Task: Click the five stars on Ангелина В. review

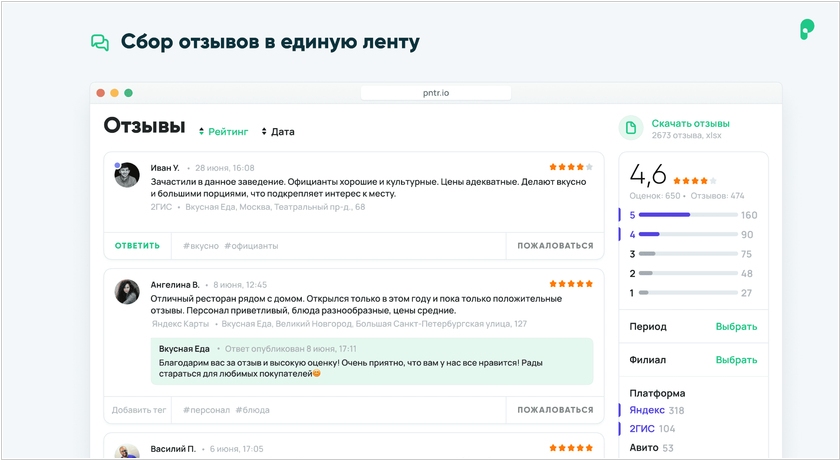Action: (571, 284)
